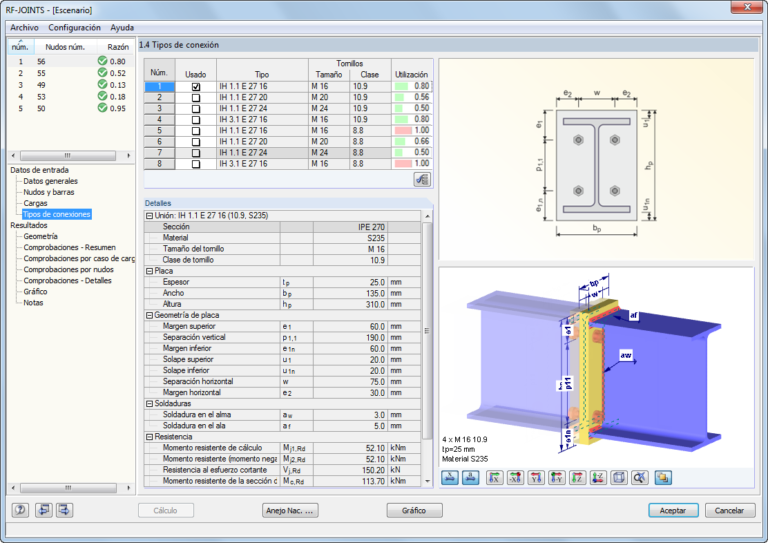The image size is (768, 543).
Task: Check Usado box for row 4
Action: (x=196, y=120)
